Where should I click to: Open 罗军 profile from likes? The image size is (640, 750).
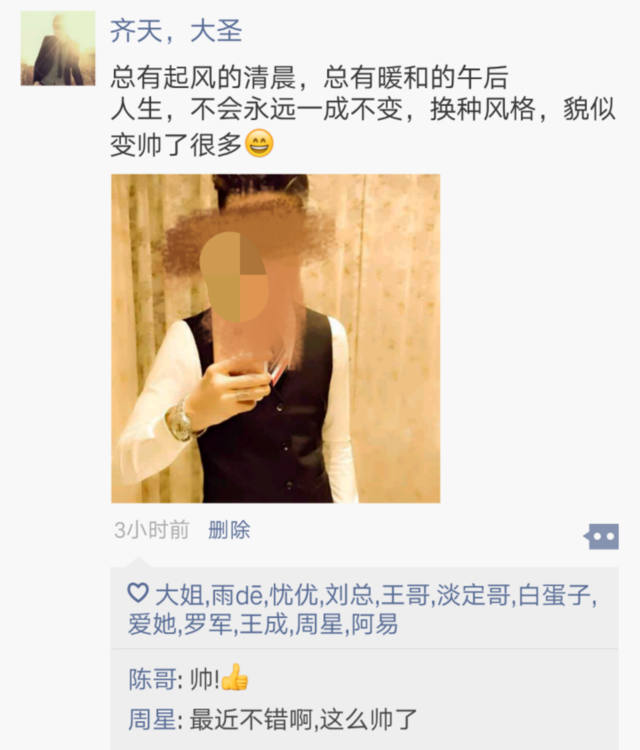click(208, 624)
